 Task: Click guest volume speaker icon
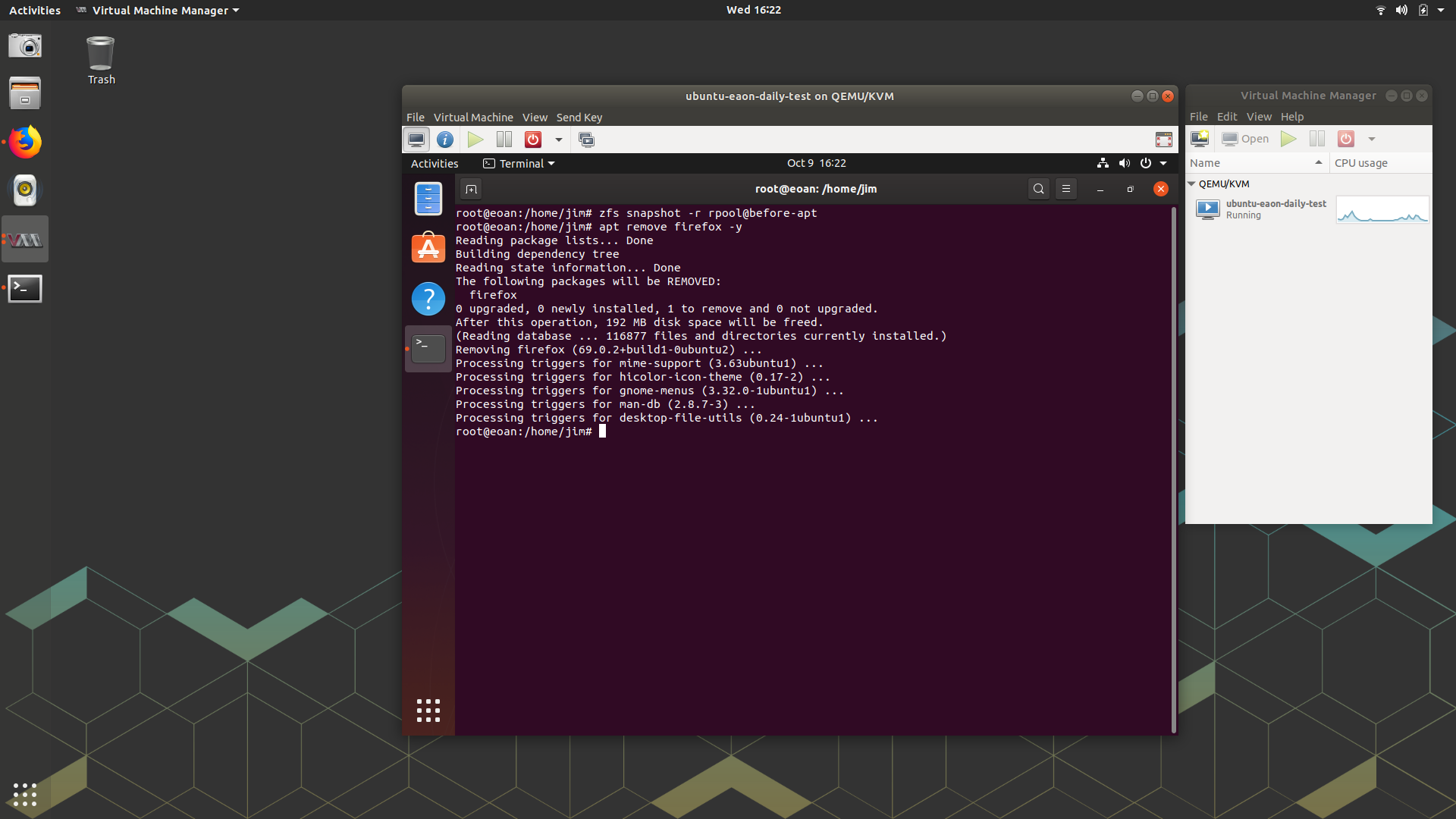click(x=1125, y=163)
